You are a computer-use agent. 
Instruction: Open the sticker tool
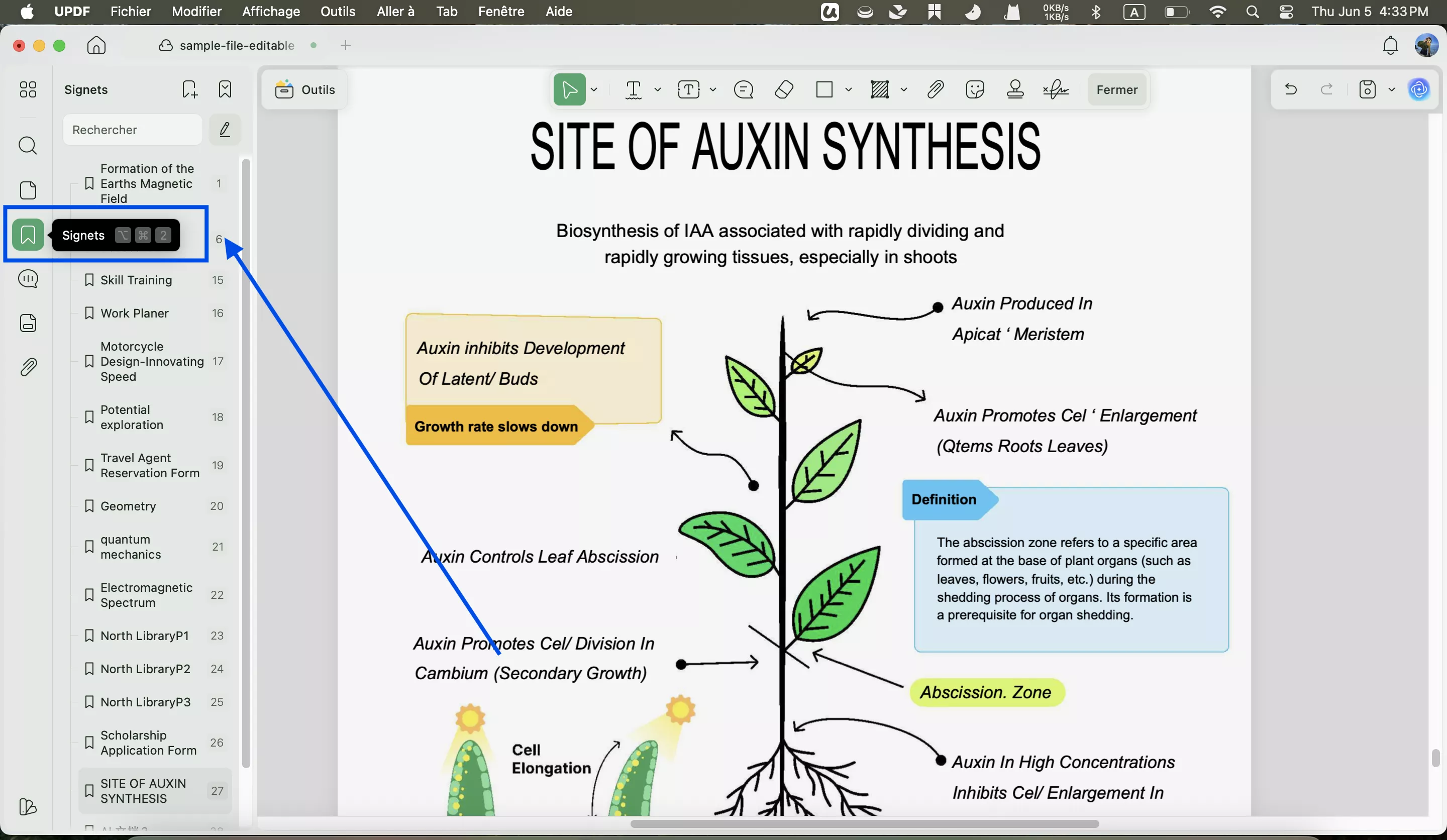[x=975, y=89]
